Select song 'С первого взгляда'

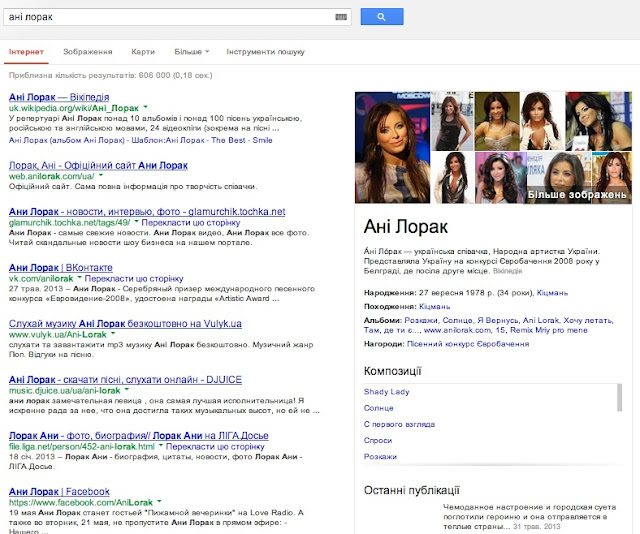tap(399, 425)
